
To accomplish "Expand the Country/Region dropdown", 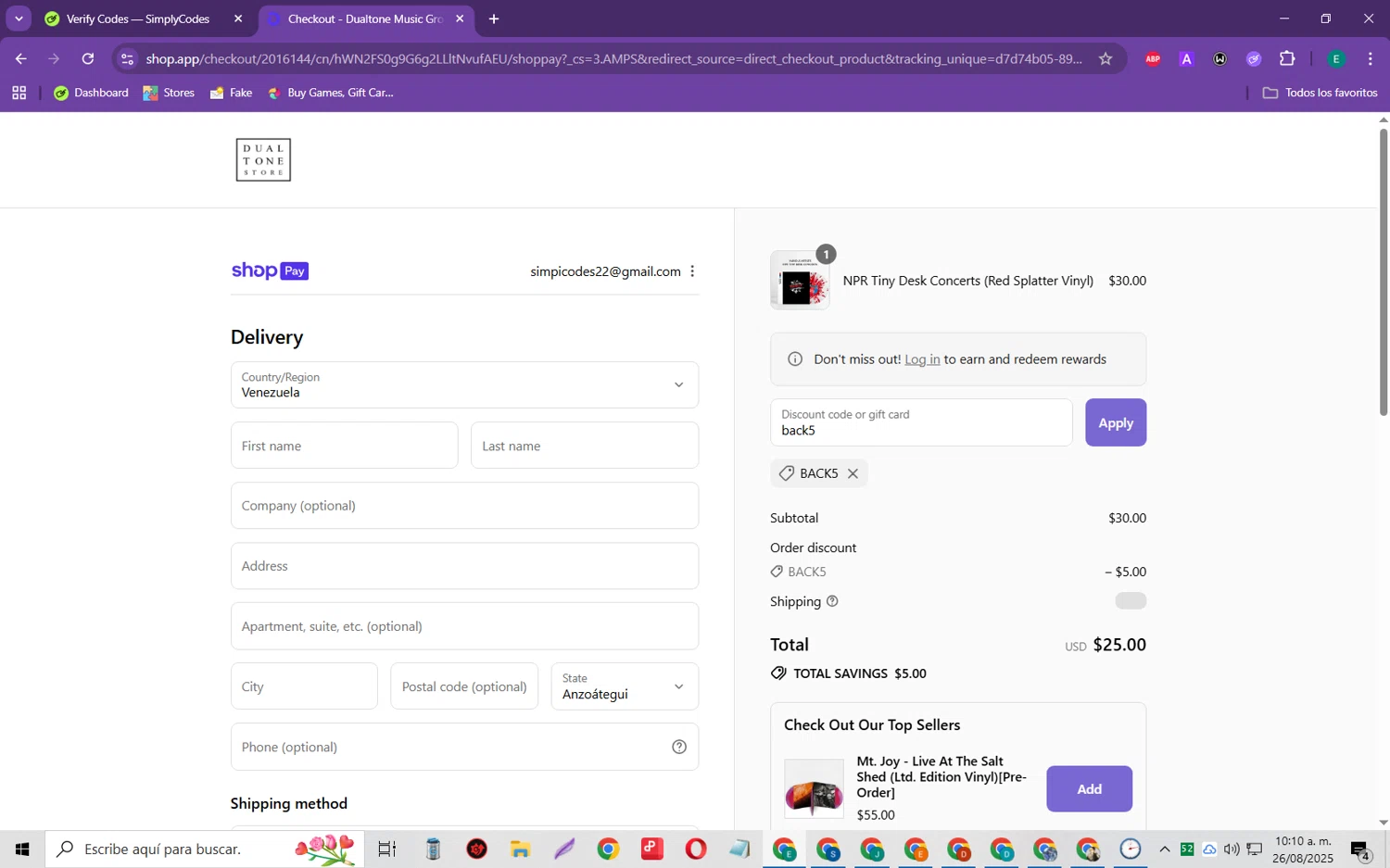I will click(x=464, y=384).
